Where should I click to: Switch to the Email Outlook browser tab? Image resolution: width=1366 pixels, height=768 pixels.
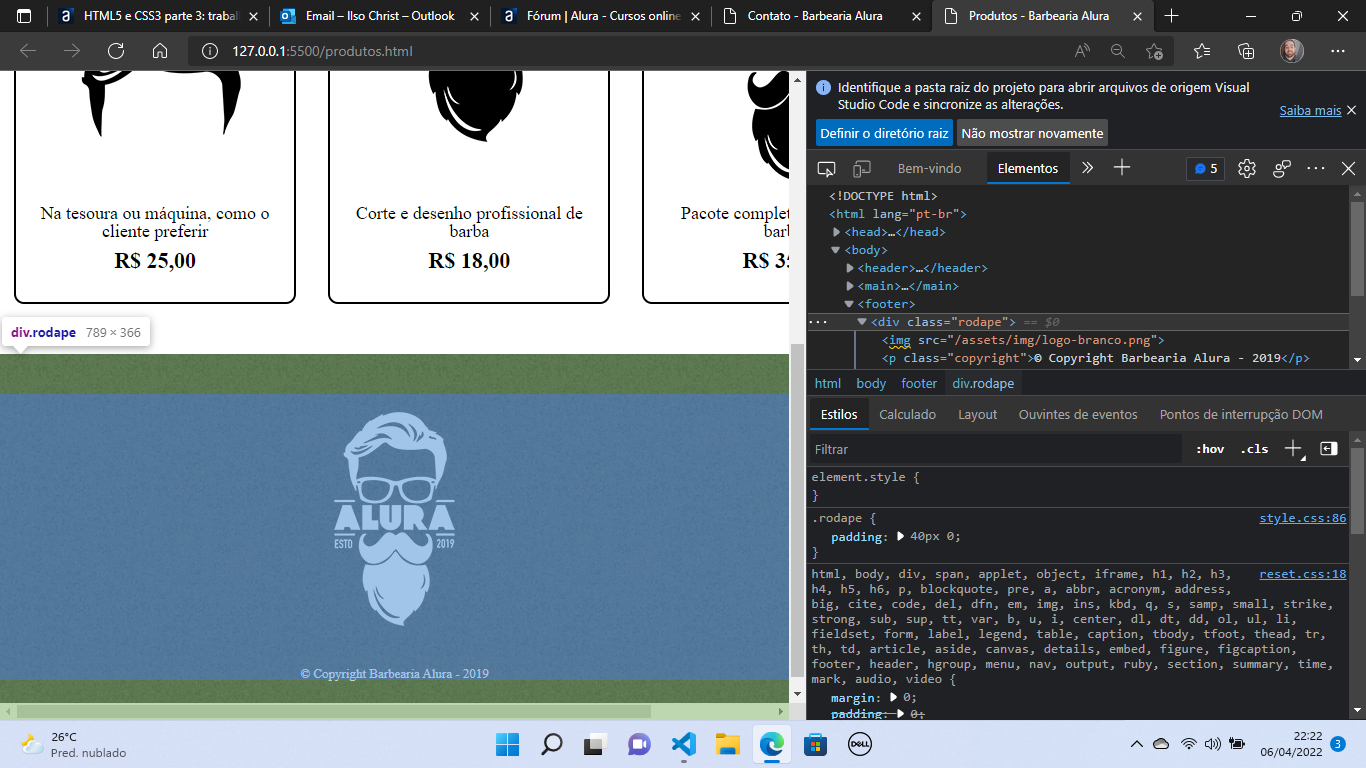click(380, 16)
